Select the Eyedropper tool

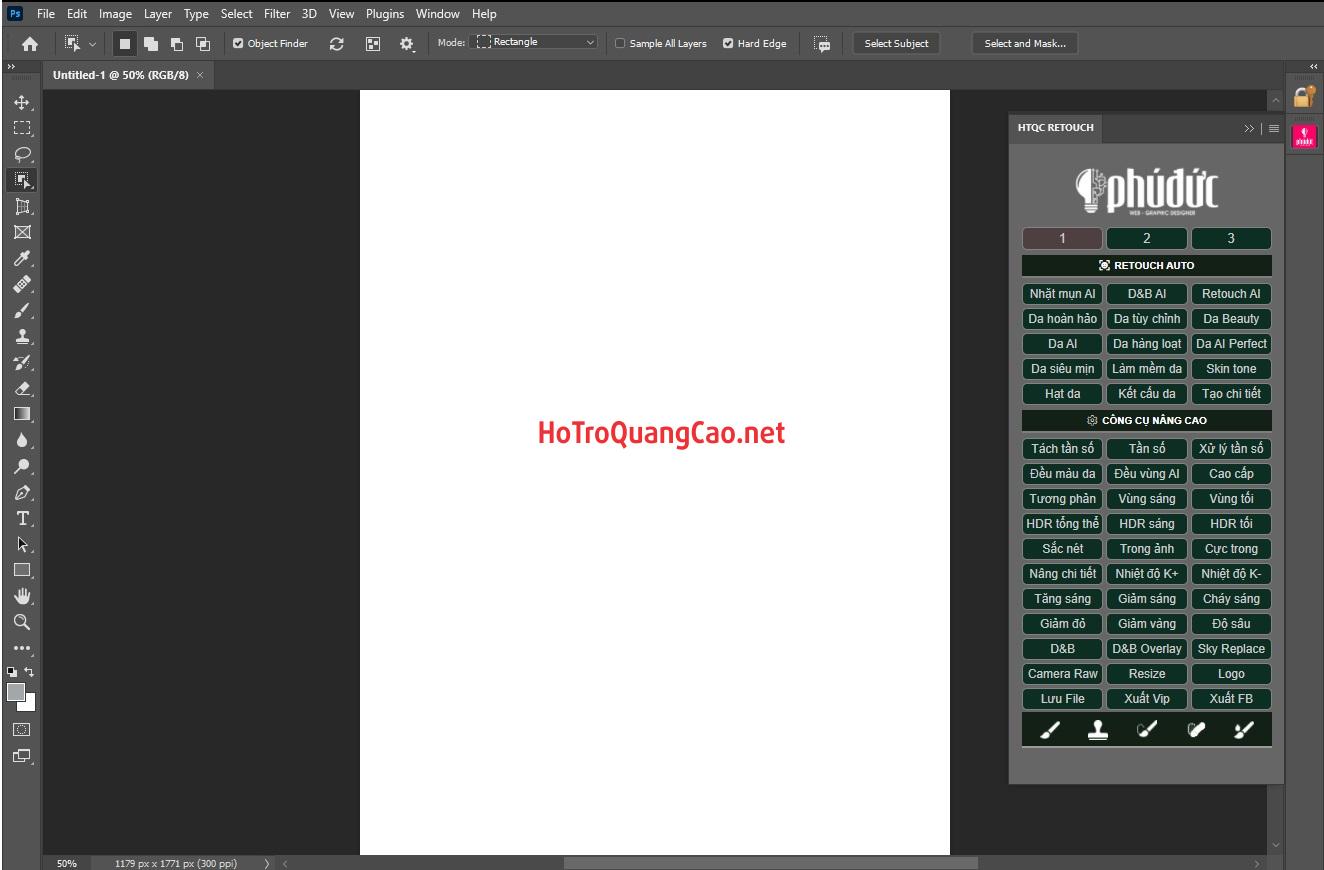click(x=22, y=259)
